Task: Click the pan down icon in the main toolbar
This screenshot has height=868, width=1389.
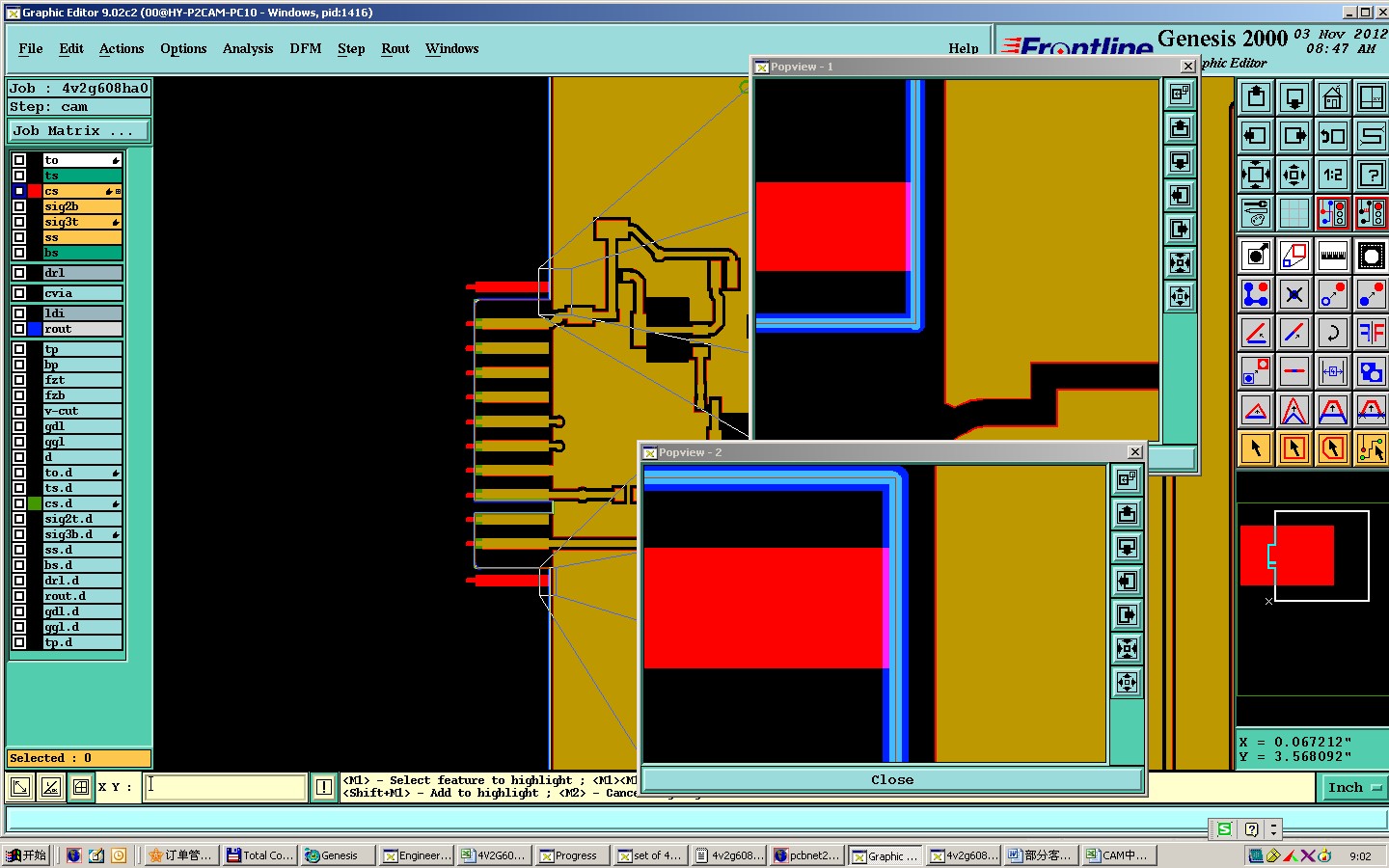Action: [1294, 96]
